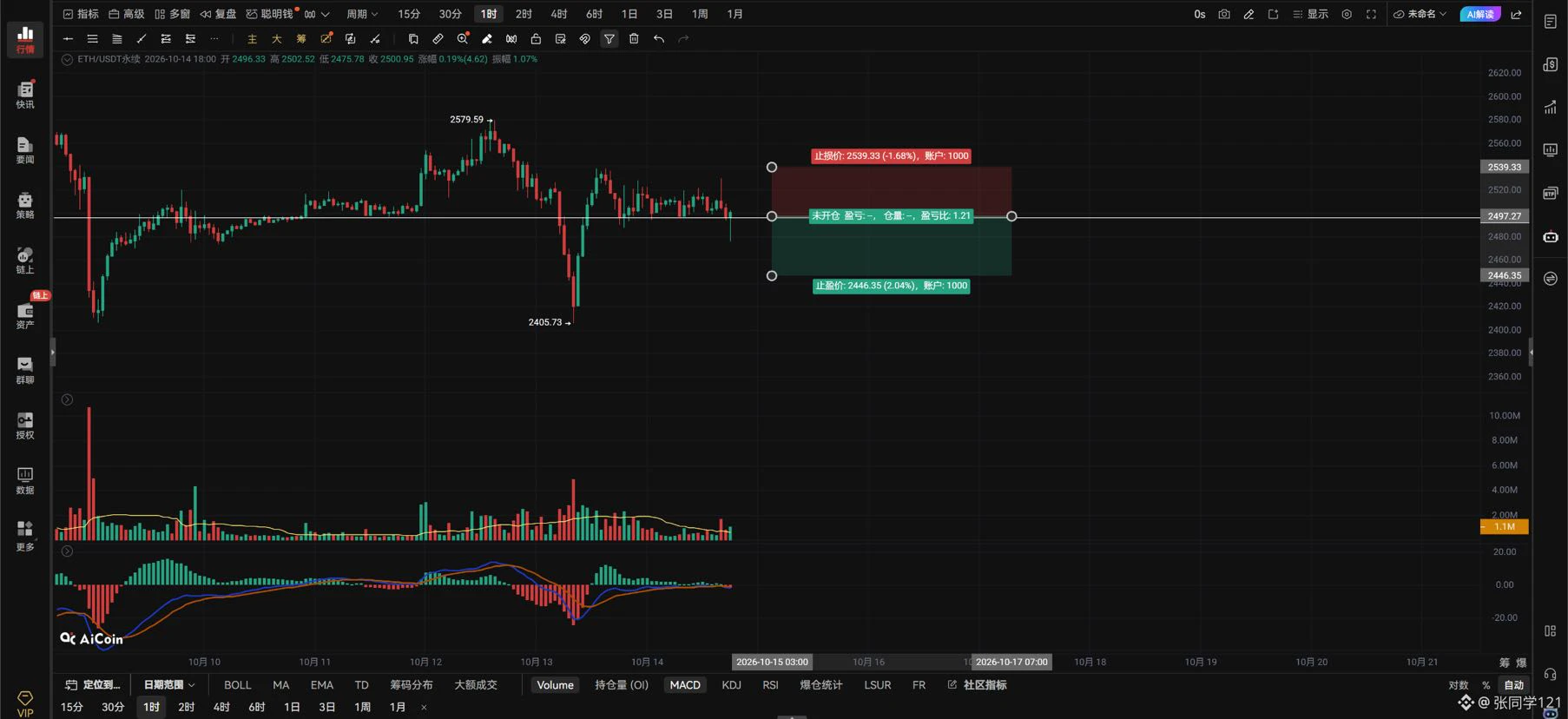
Task: Enable the KDJ indicator
Action: pos(732,685)
